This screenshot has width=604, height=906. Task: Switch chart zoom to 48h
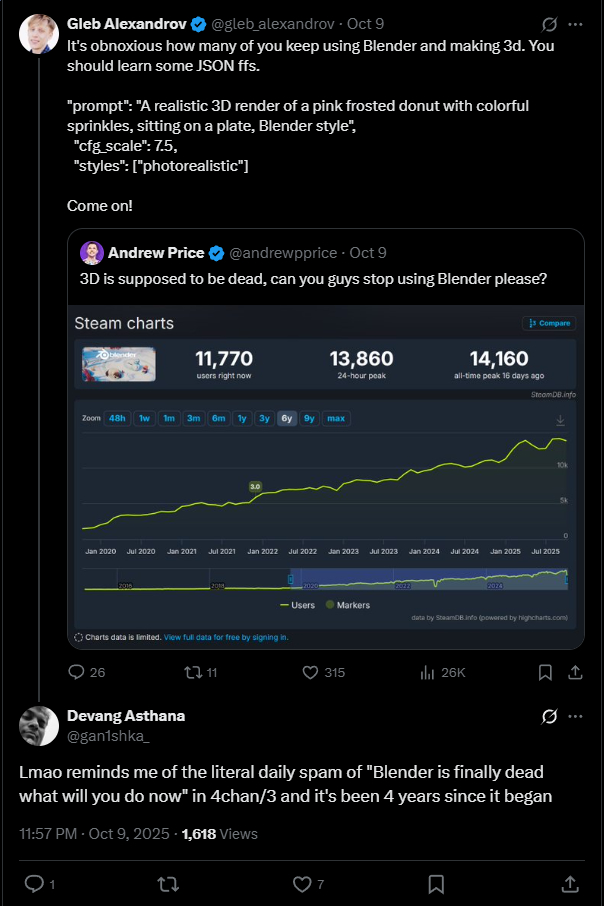click(x=117, y=418)
